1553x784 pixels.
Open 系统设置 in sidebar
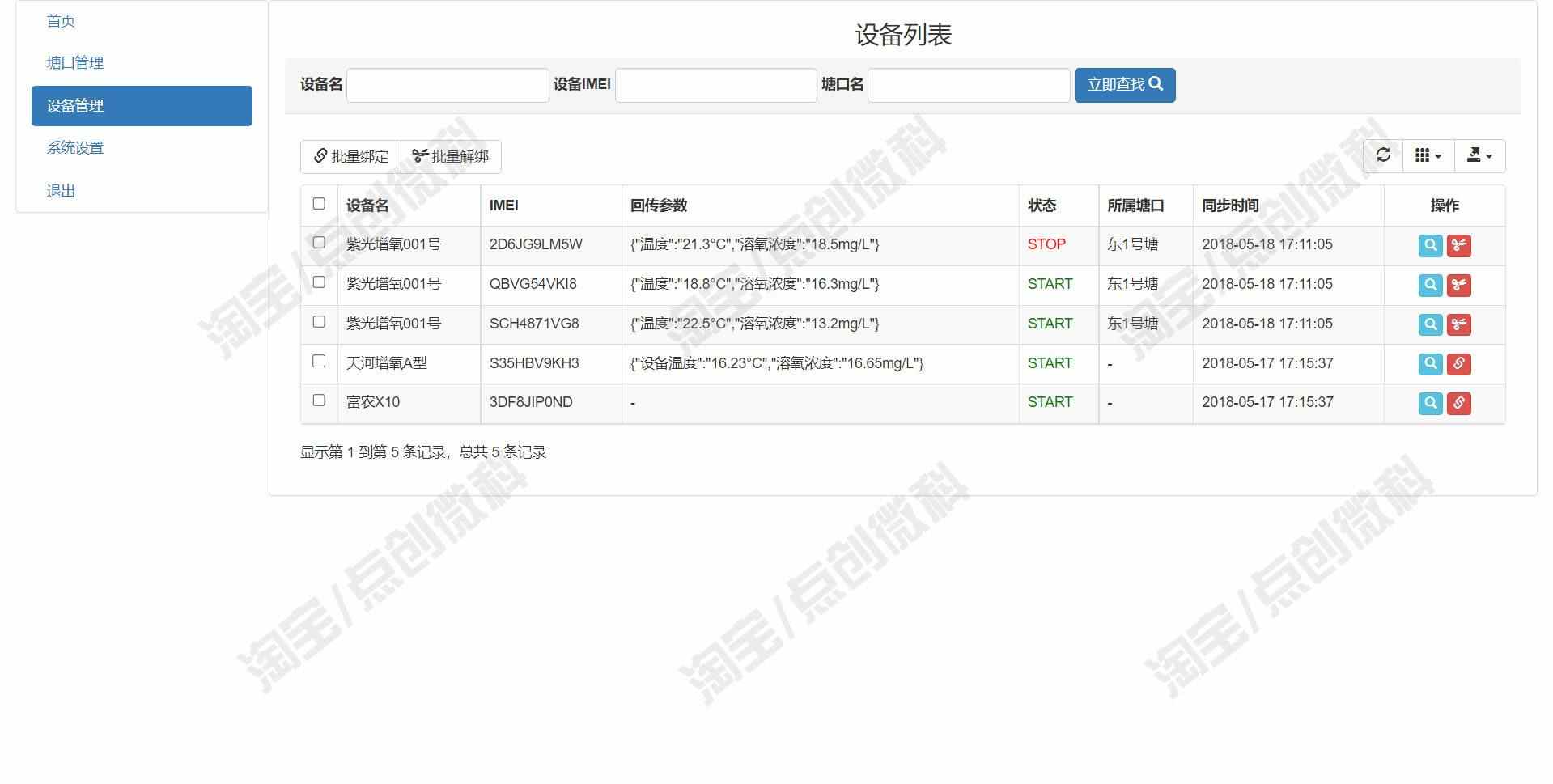[x=75, y=148]
